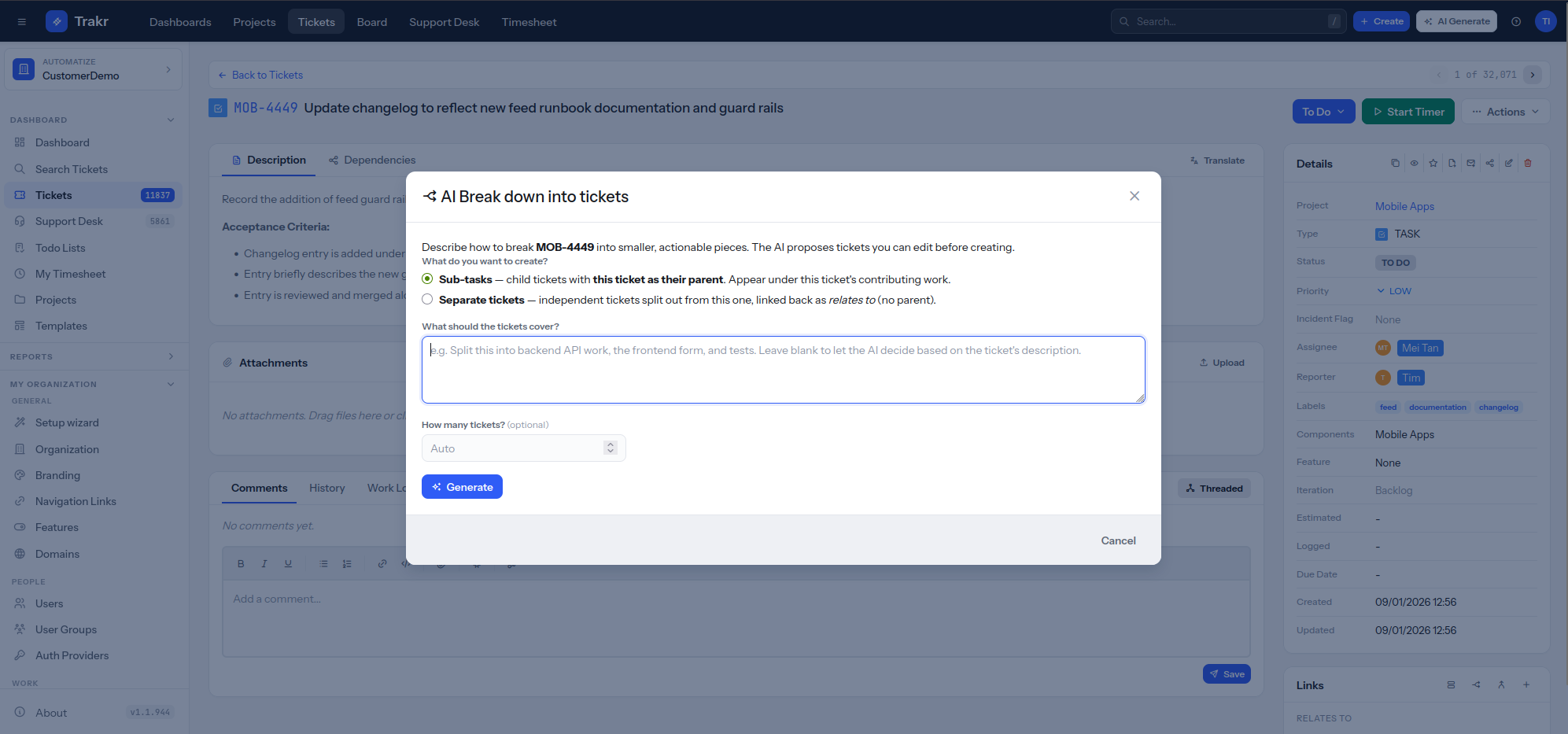Click the email envelope icon in Details
This screenshot has width=1568, height=734.
click(1470, 163)
